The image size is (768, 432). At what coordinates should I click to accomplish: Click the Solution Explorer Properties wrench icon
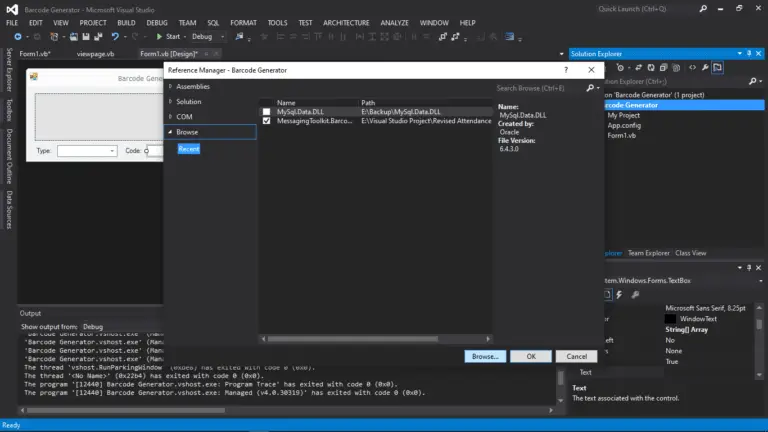(x=705, y=67)
